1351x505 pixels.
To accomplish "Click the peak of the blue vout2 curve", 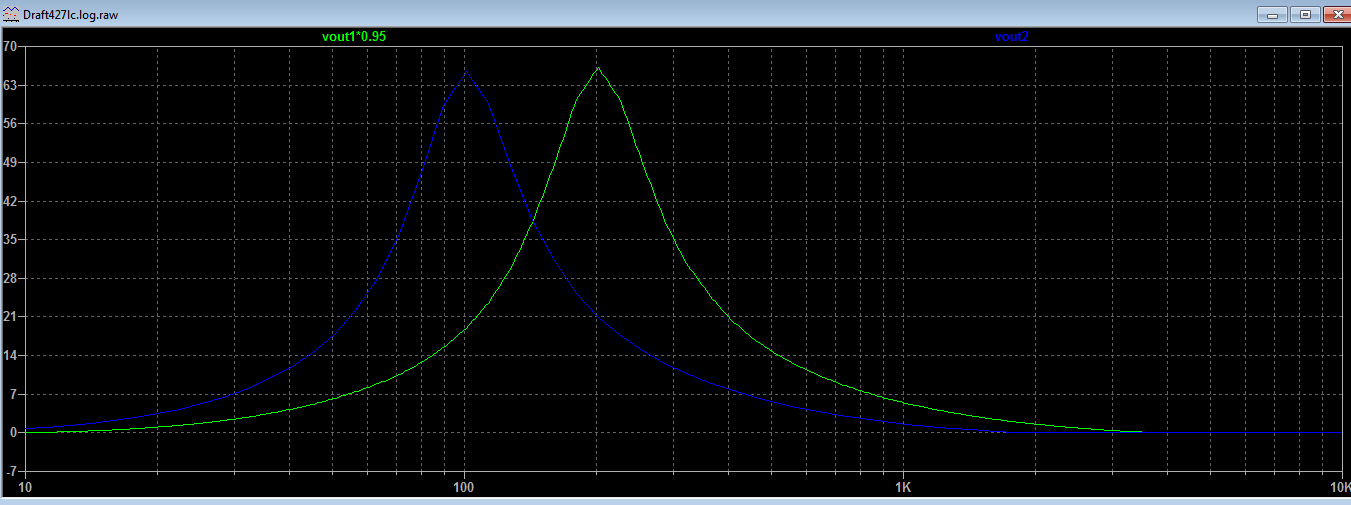I will 466,73.
